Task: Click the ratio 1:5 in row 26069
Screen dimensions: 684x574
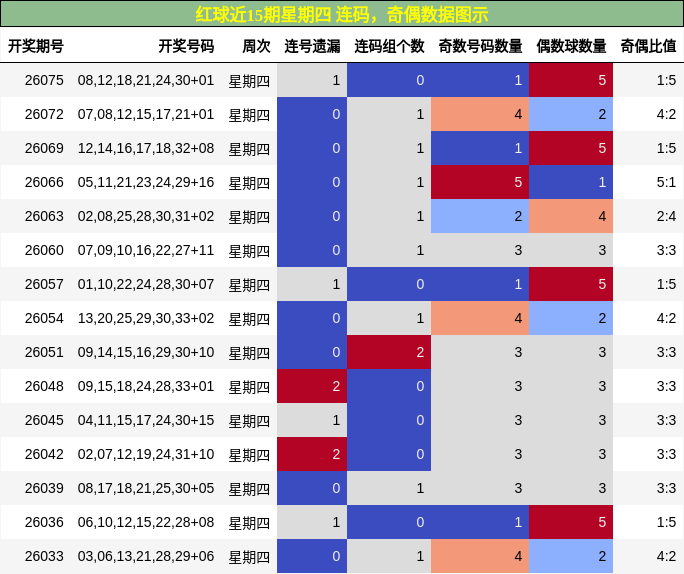Action: tap(666, 148)
